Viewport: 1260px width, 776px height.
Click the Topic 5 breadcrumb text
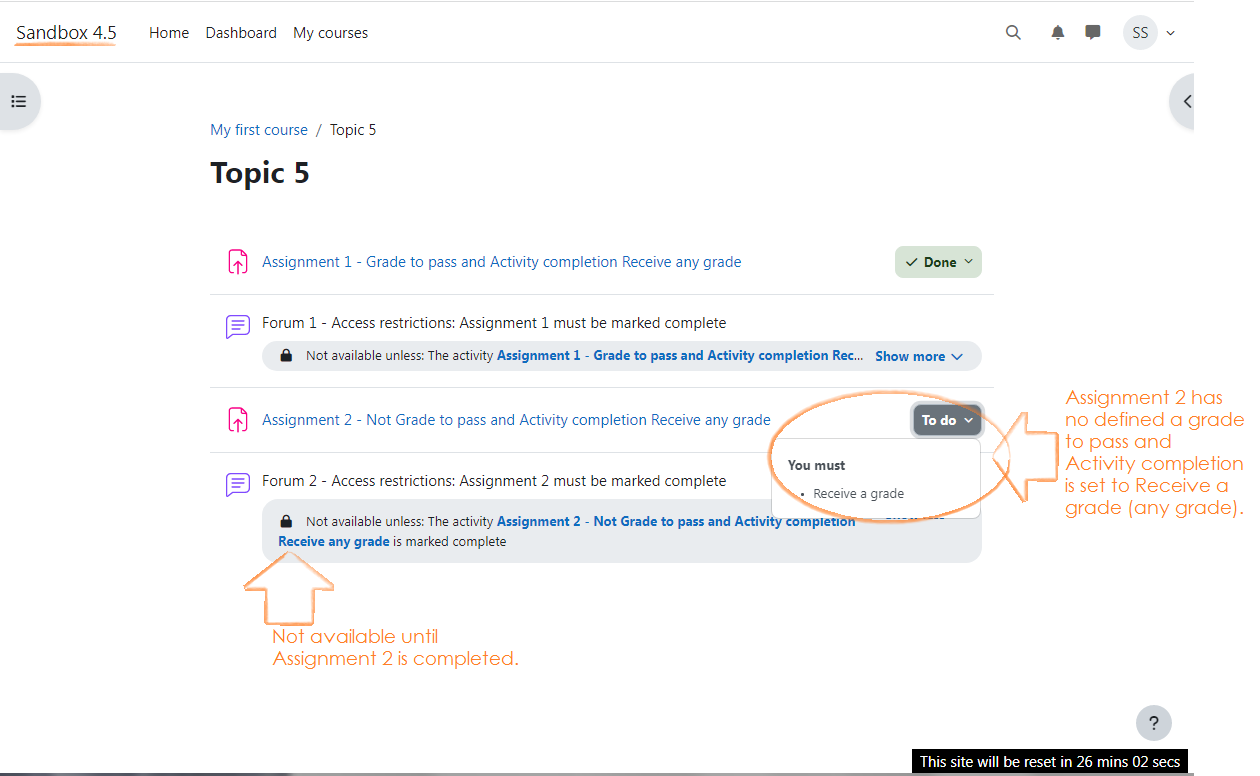pos(353,130)
